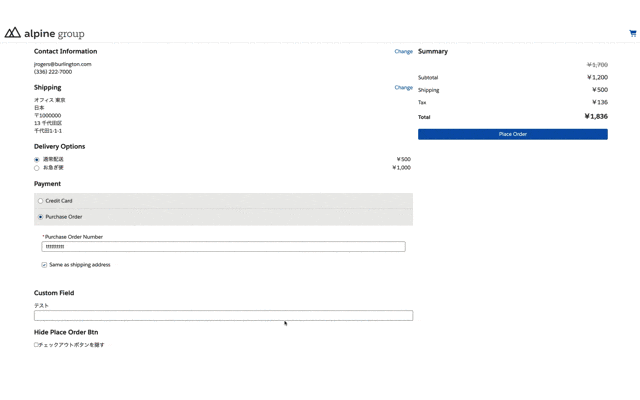Change the Contact Information
The height and width of the screenshot is (400, 640).
coord(403,51)
